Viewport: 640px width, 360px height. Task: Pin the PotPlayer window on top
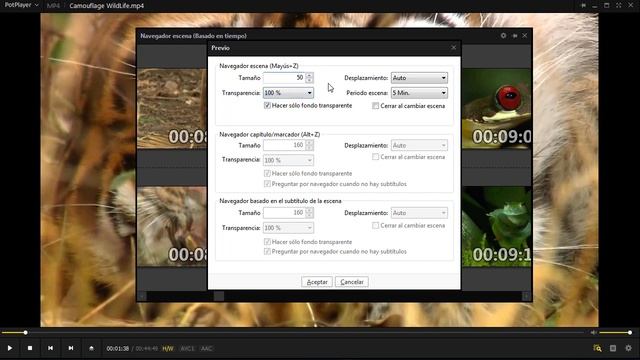tap(583, 5)
